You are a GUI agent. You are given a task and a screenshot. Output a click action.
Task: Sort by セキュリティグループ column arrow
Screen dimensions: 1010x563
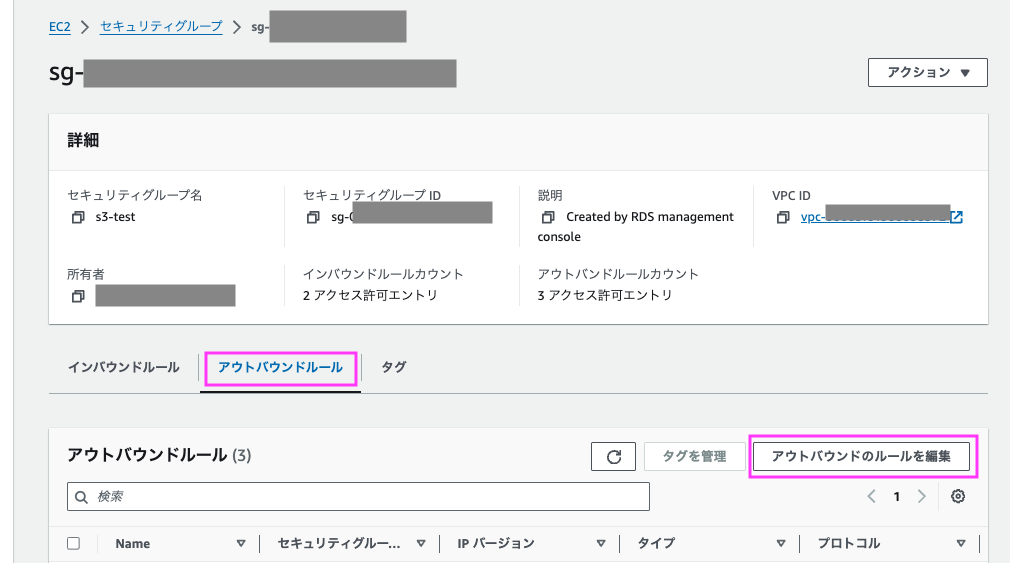[x=421, y=543]
